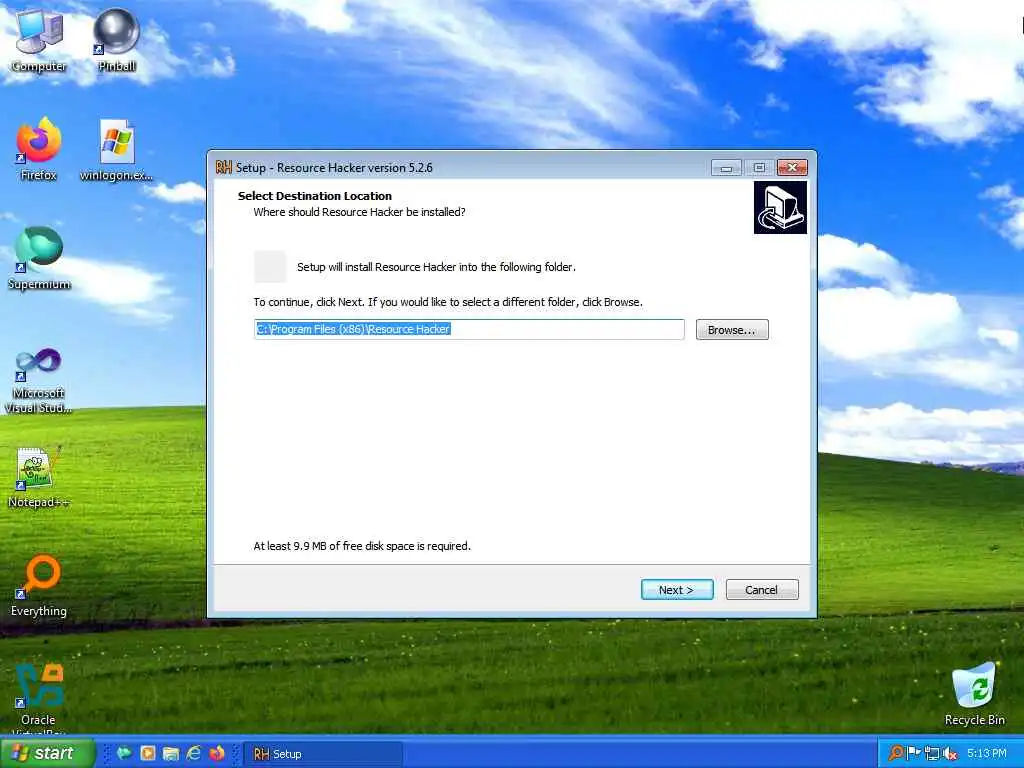
Task: Click the muted volume tray icon
Action: (950, 753)
